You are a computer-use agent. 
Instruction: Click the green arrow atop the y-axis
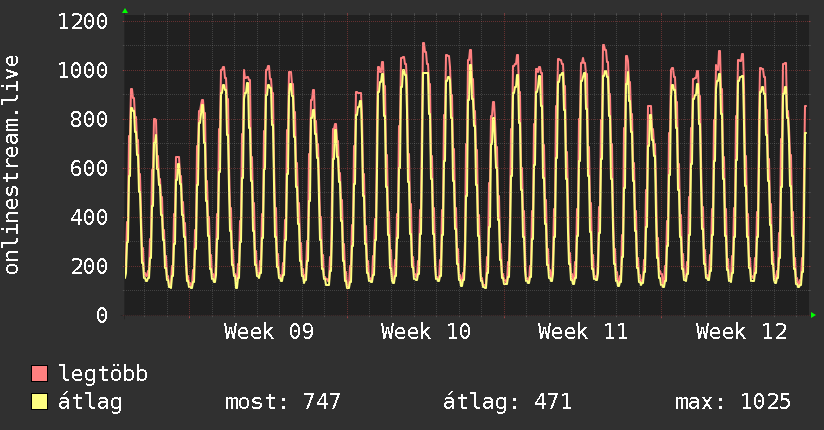pyautogui.click(x=124, y=11)
